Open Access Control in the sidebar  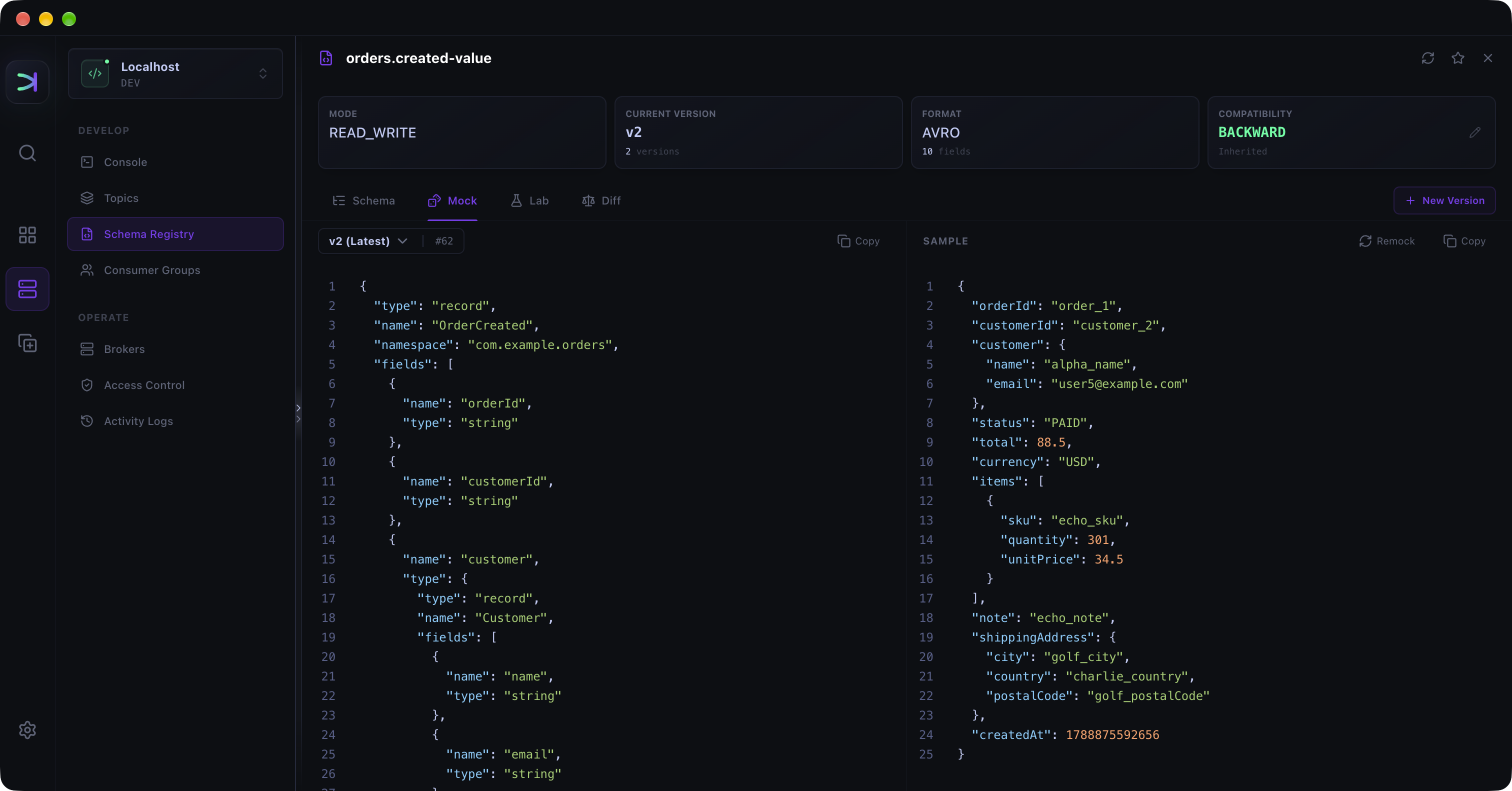[x=175, y=385]
